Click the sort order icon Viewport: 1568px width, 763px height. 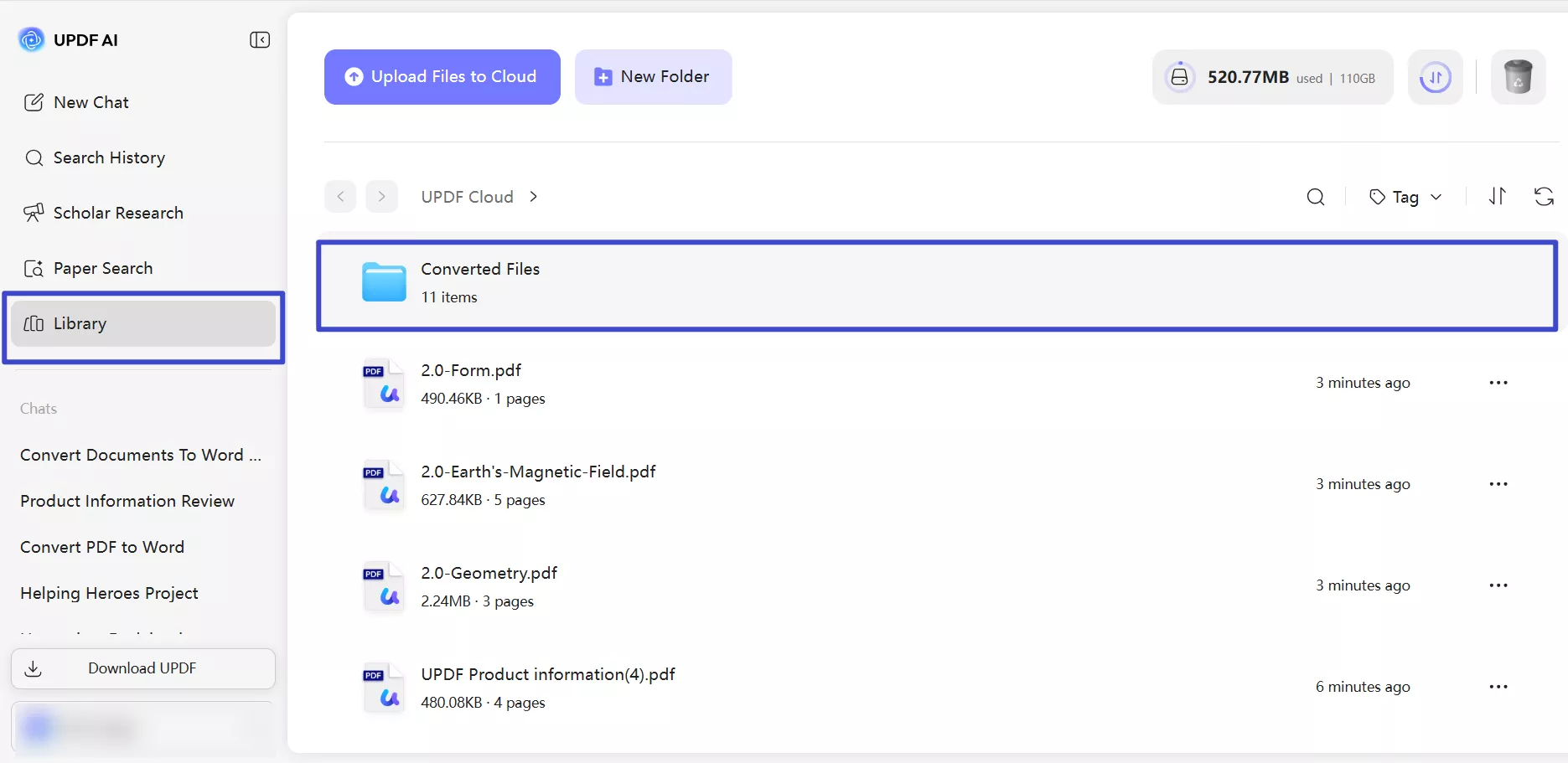pyautogui.click(x=1498, y=196)
